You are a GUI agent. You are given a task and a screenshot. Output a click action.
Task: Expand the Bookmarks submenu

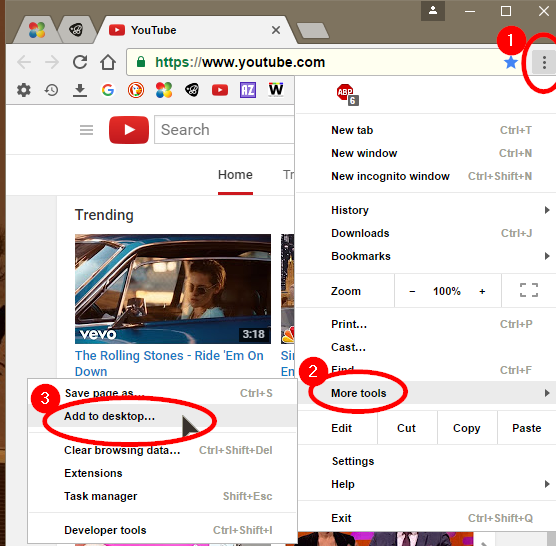pyautogui.click(x=426, y=256)
